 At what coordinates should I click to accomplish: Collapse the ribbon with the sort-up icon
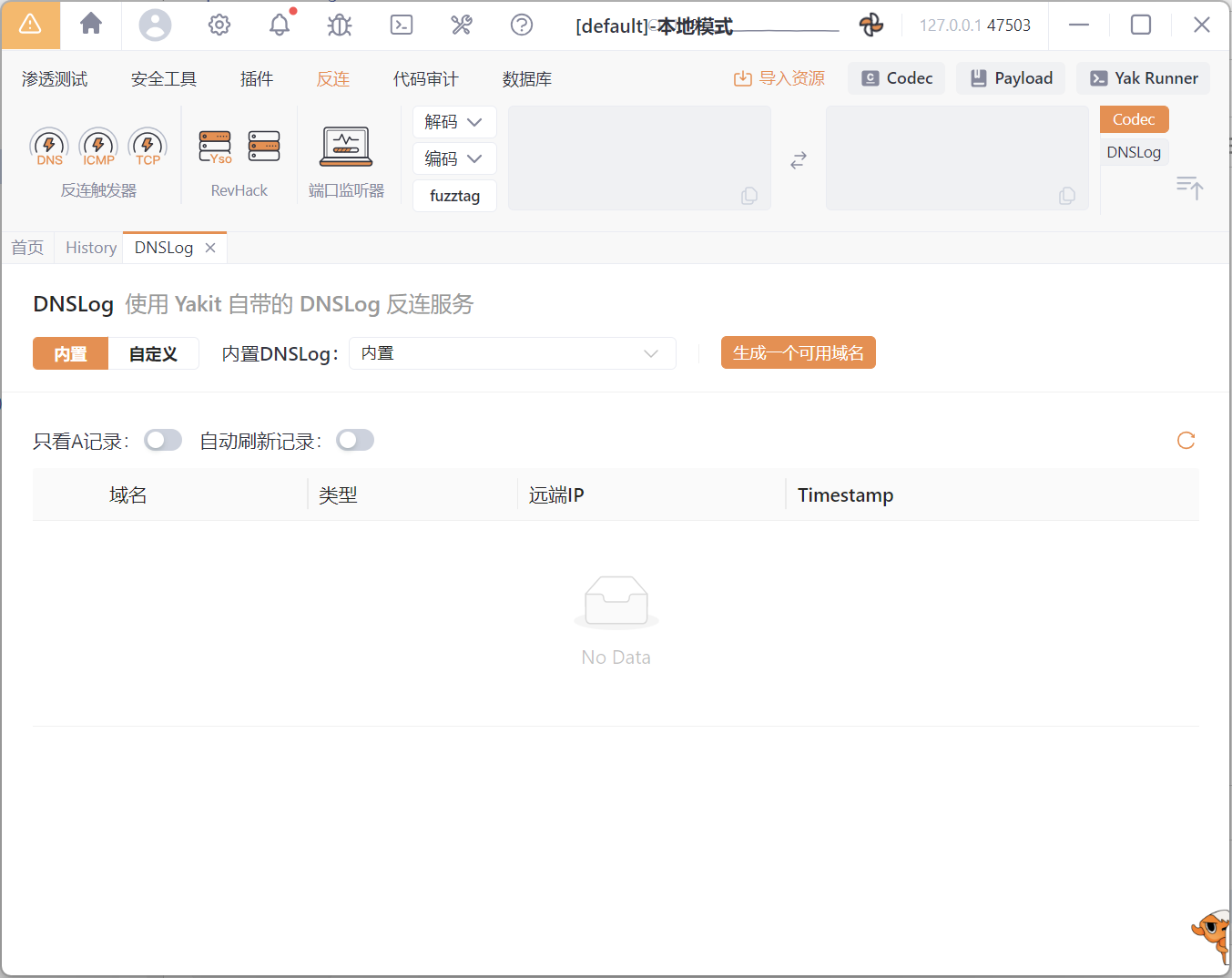[x=1189, y=188]
